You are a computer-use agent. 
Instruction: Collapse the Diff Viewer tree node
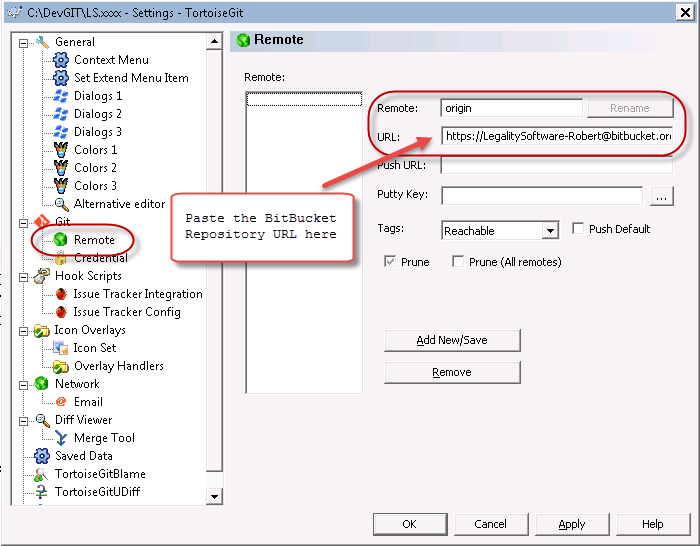tap(23, 421)
